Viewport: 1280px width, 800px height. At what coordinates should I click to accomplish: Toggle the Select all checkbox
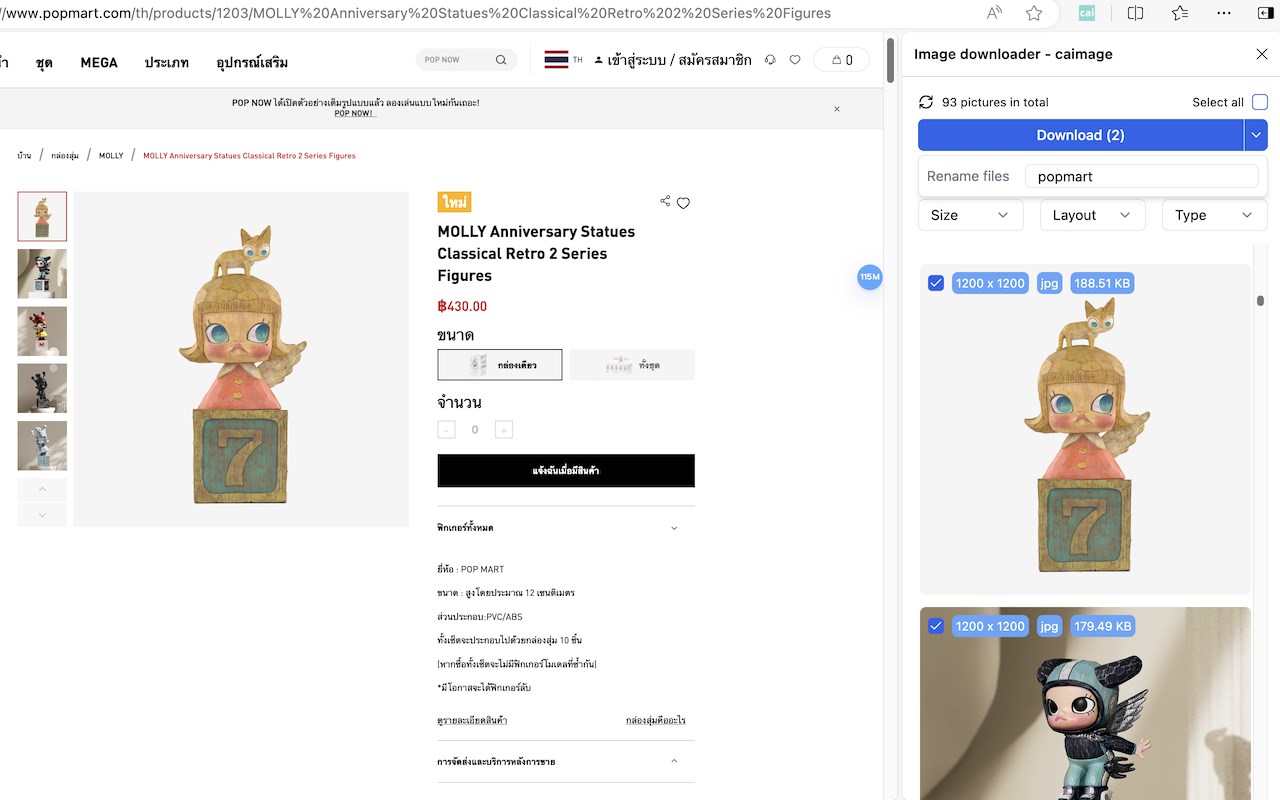(1260, 102)
